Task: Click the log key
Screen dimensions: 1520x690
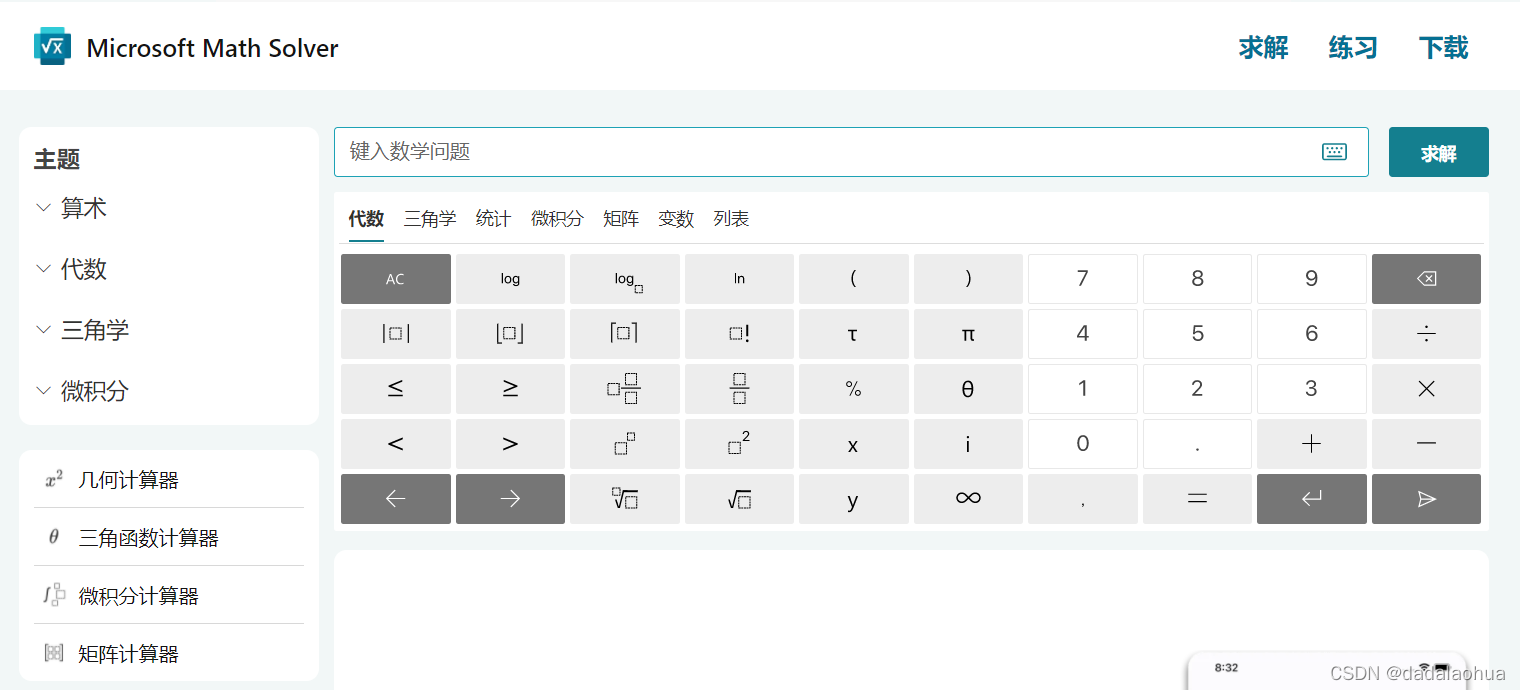Action: 510,279
